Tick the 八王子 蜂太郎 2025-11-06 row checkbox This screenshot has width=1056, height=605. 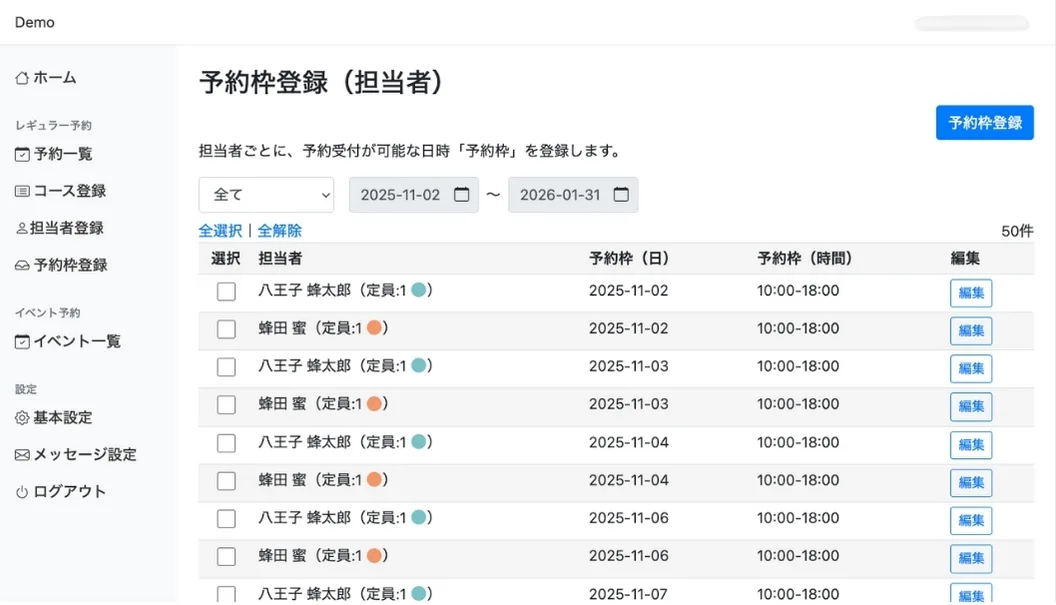(x=227, y=519)
